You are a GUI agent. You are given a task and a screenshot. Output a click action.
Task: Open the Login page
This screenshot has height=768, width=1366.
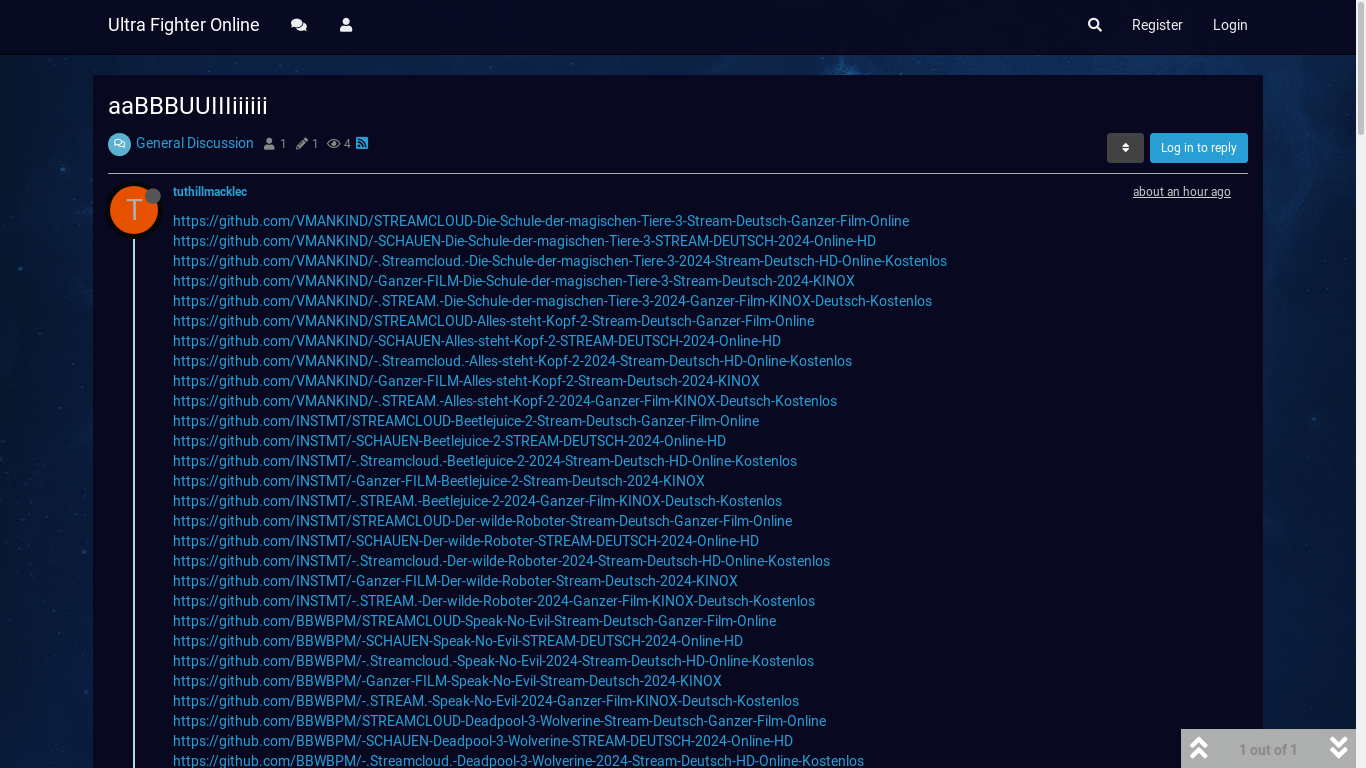click(x=1230, y=25)
